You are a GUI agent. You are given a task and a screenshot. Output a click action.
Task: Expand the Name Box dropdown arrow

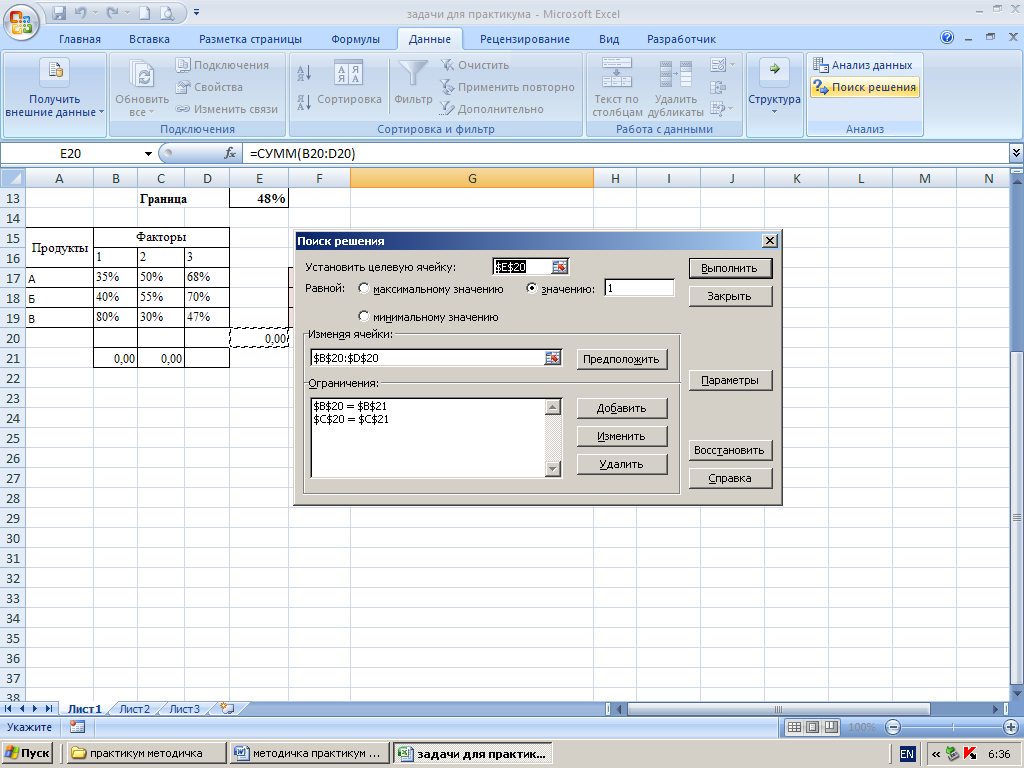(148, 153)
